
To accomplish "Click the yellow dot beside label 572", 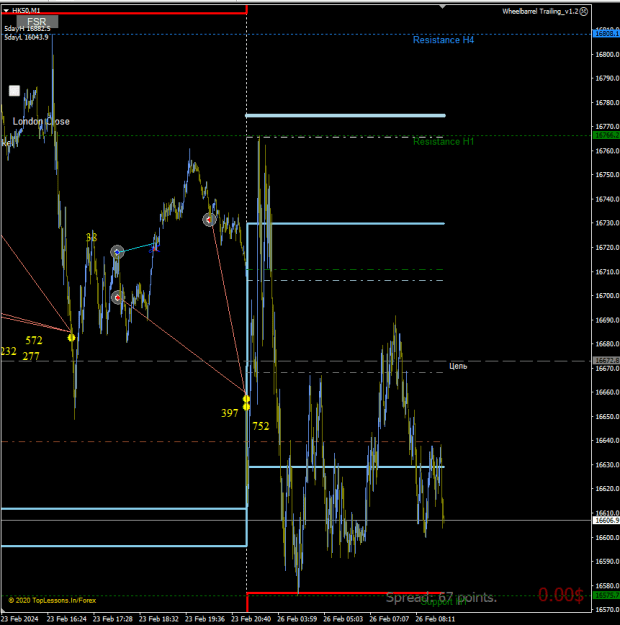I will pyautogui.click(x=71, y=338).
